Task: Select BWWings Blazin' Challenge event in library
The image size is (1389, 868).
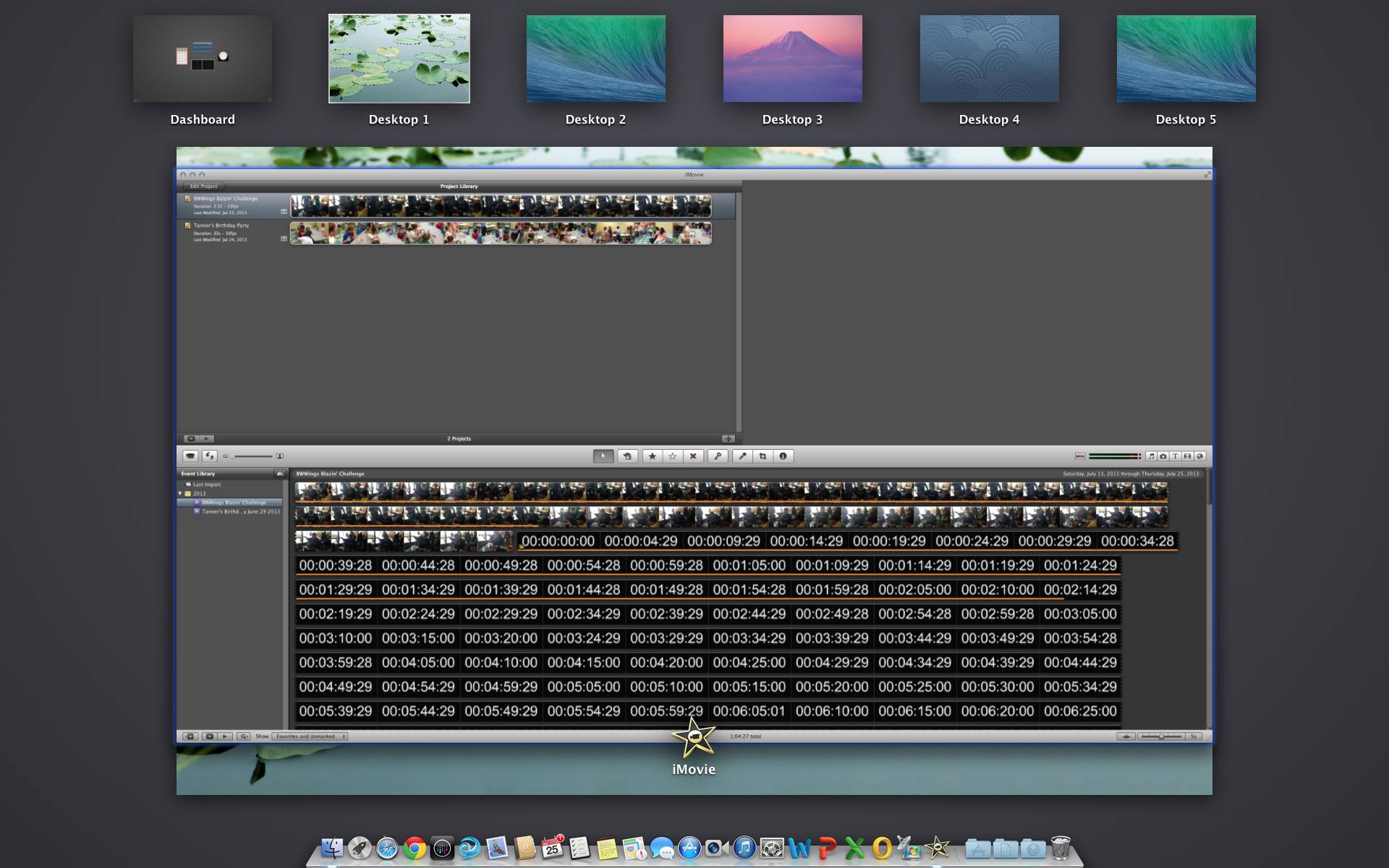Action: (230, 502)
